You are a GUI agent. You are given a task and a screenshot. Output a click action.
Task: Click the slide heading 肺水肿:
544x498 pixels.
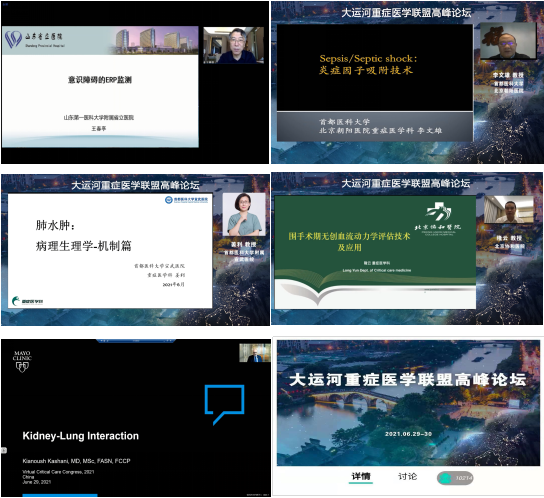pyautogui.click(x=56, y=226)
